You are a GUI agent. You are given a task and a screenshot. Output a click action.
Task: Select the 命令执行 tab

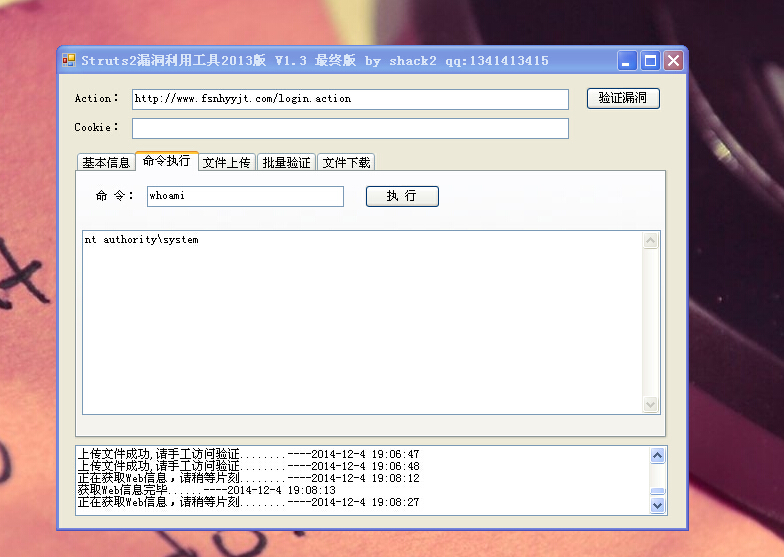166,161
